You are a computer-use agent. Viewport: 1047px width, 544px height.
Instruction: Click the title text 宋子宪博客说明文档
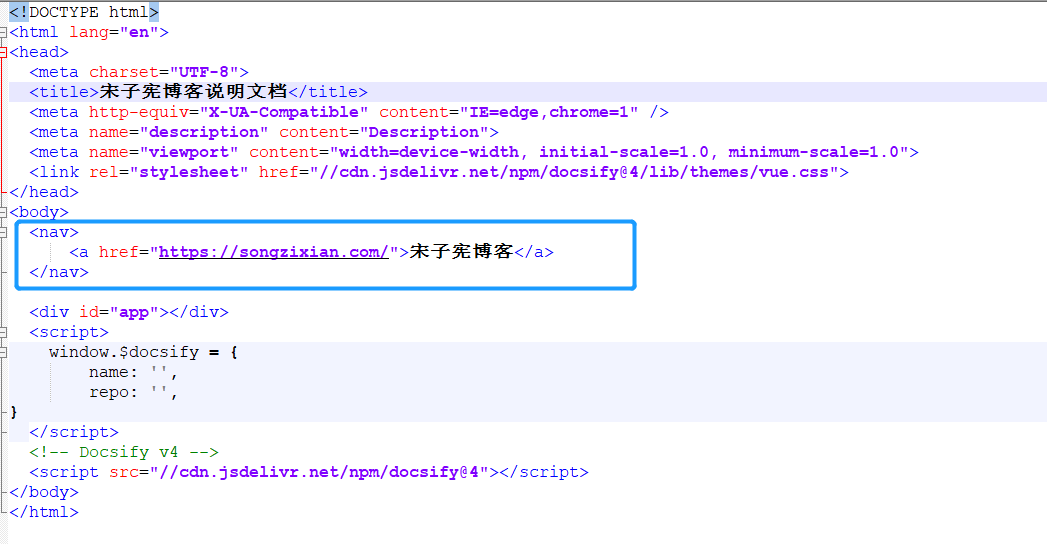(194, 91)
